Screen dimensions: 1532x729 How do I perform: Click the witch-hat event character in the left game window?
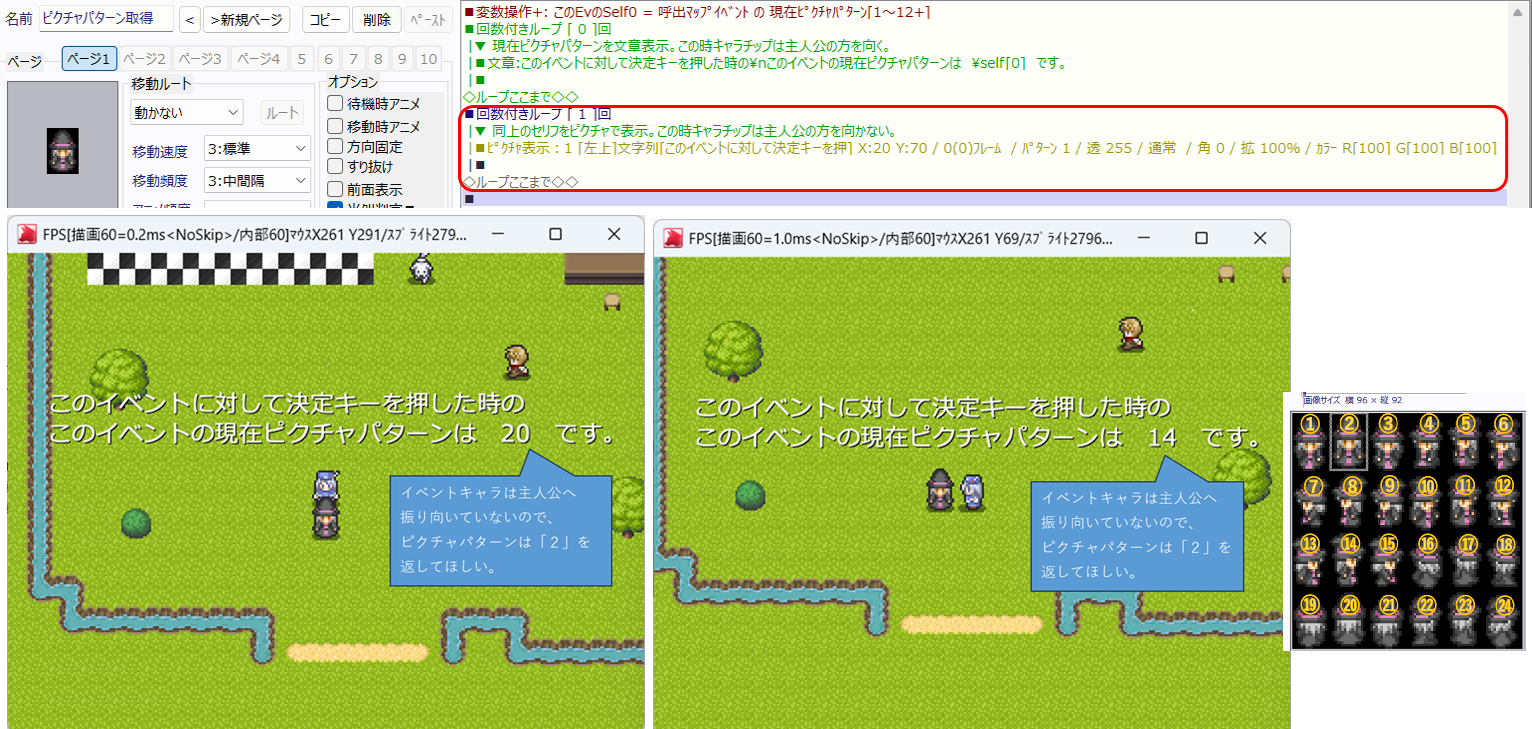coord(326,517)
